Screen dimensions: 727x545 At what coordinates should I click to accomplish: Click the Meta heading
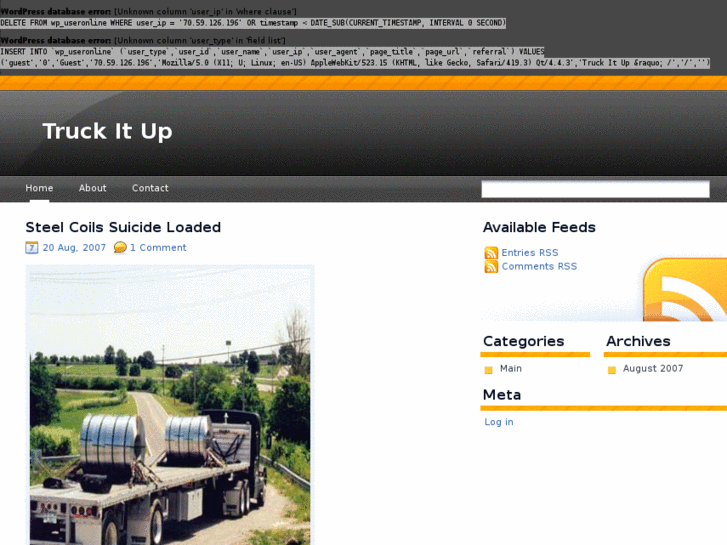click(x=502, y=395)
